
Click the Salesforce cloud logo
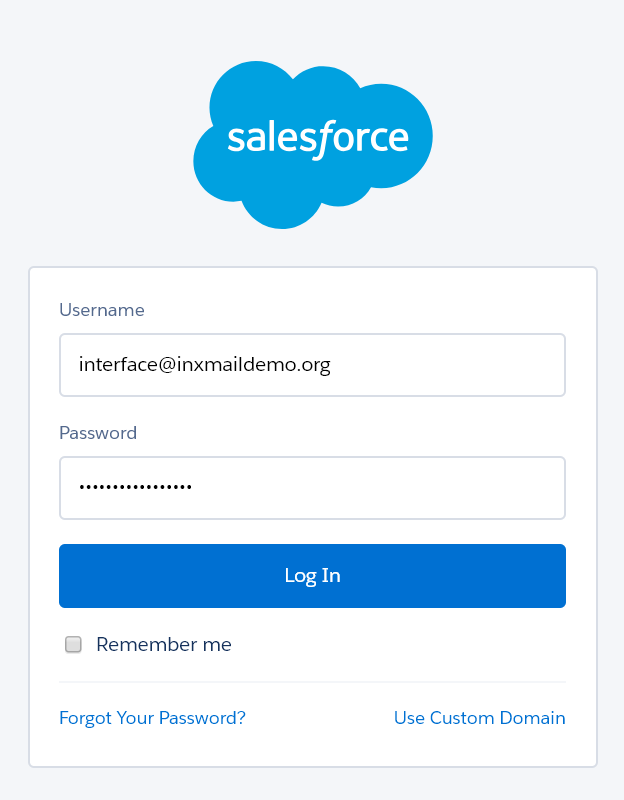click(313, 145)
